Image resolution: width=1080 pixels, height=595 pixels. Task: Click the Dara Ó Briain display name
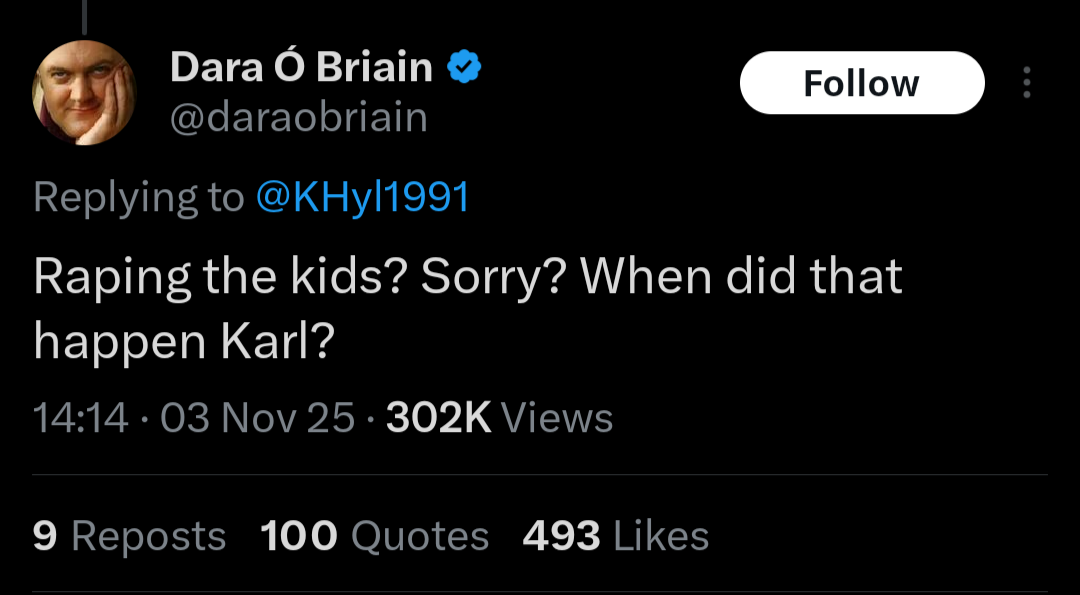coord(301,68)
